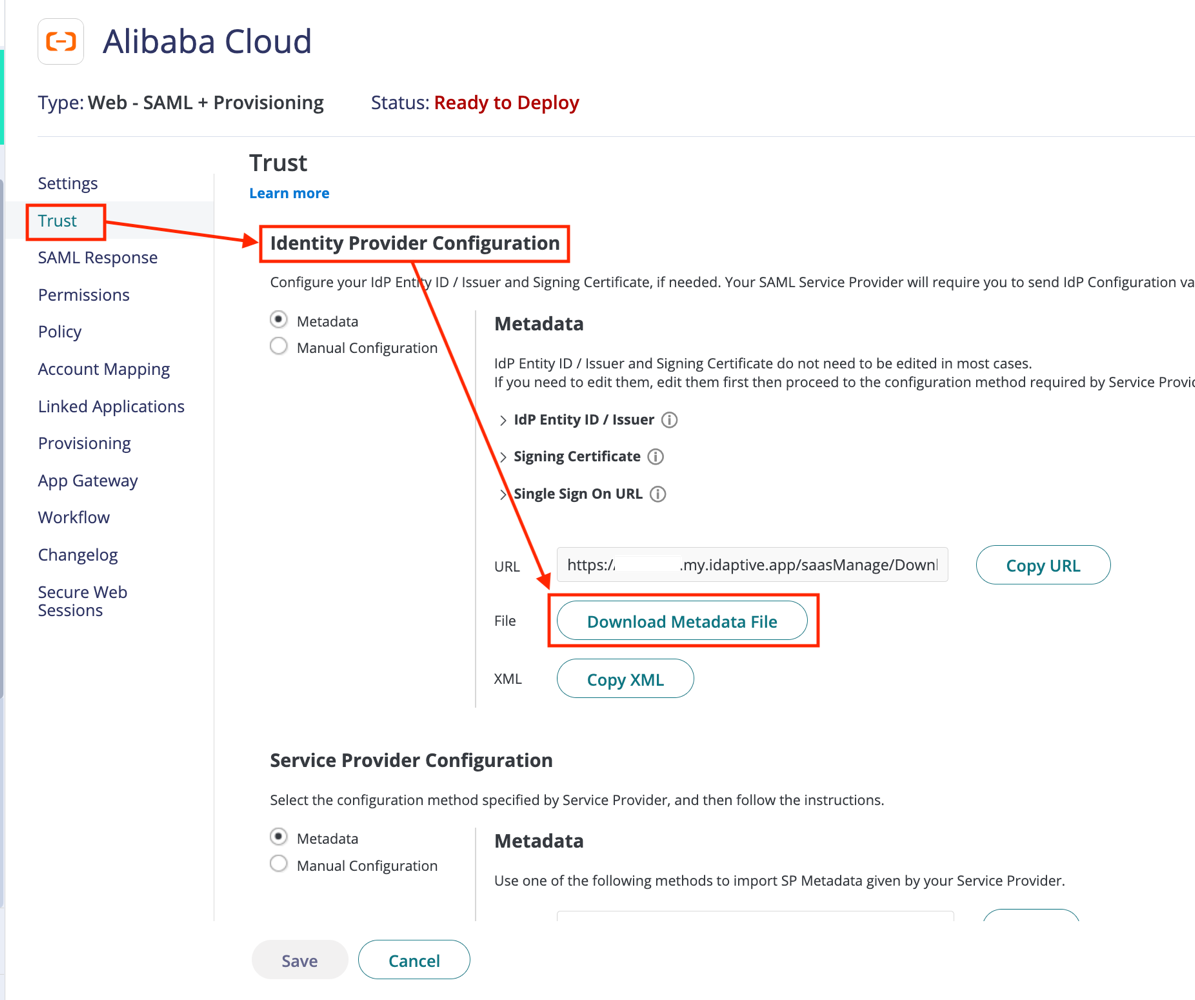This screenshot has height=1000, width=1195.
Task: Click the info icon beside IdP Entity ID
Action: tap(668, 420)
